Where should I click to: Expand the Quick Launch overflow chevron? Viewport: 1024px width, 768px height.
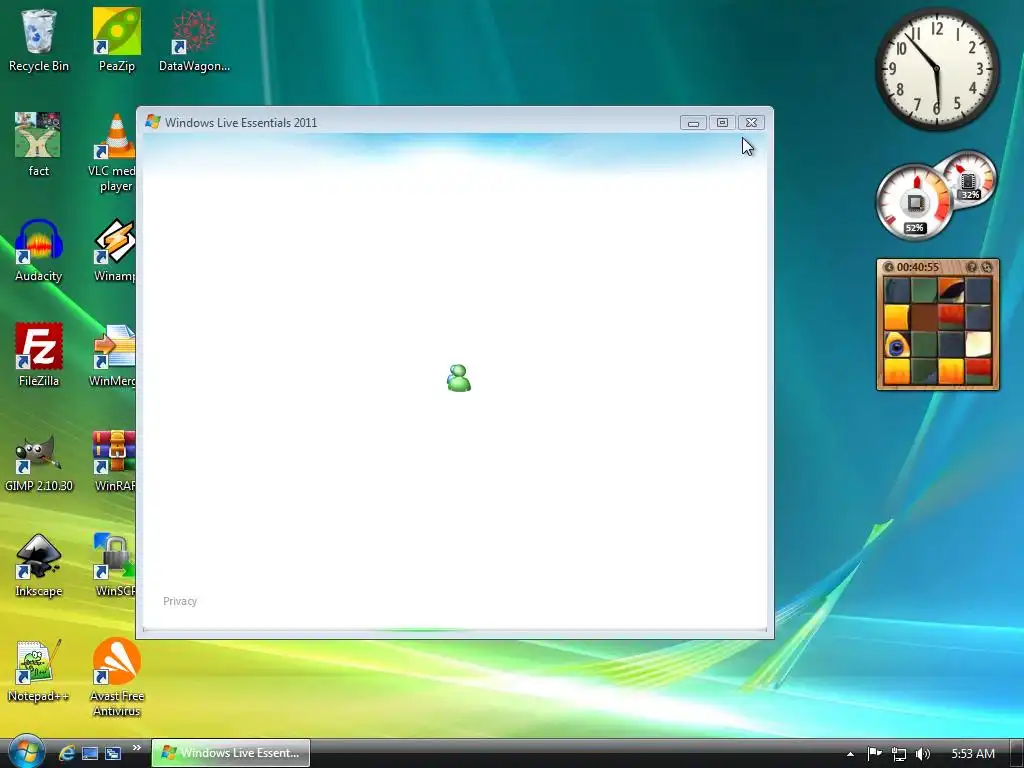[136, 748]
